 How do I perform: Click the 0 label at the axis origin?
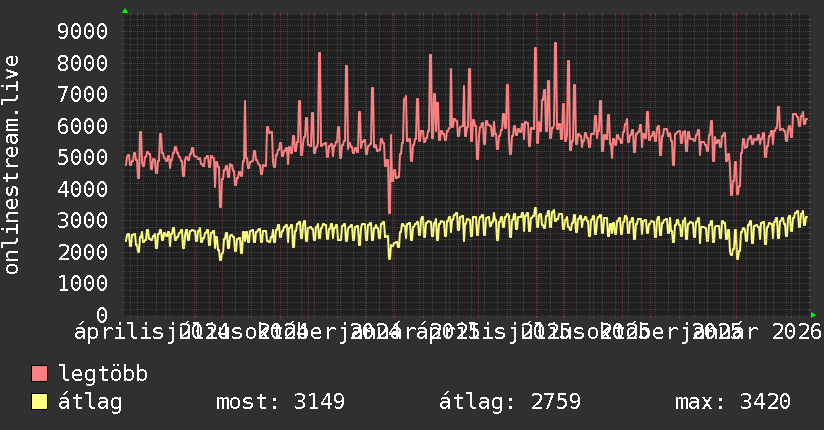pos(102,315)
